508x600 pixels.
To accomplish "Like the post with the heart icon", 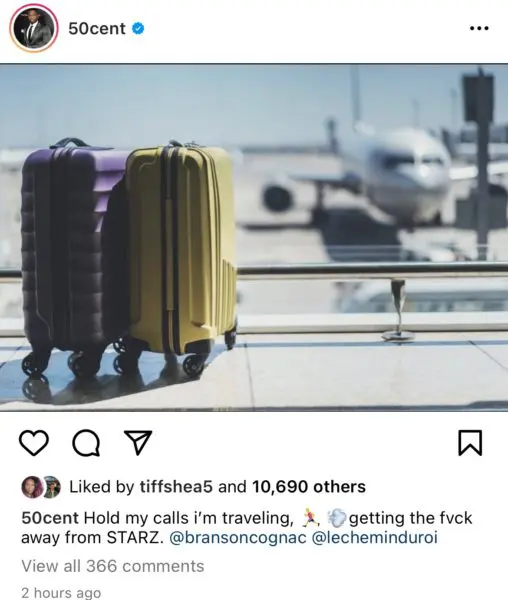I will point(34,443).
